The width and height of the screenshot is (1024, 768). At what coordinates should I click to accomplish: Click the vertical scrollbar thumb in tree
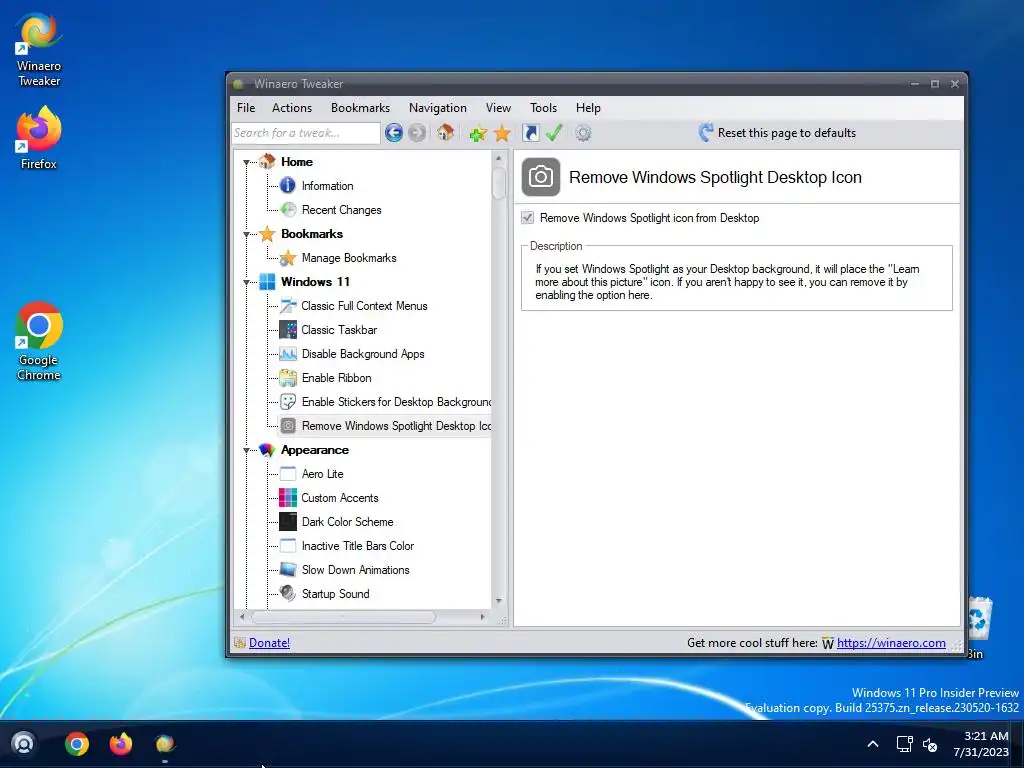tap(499, 184)
